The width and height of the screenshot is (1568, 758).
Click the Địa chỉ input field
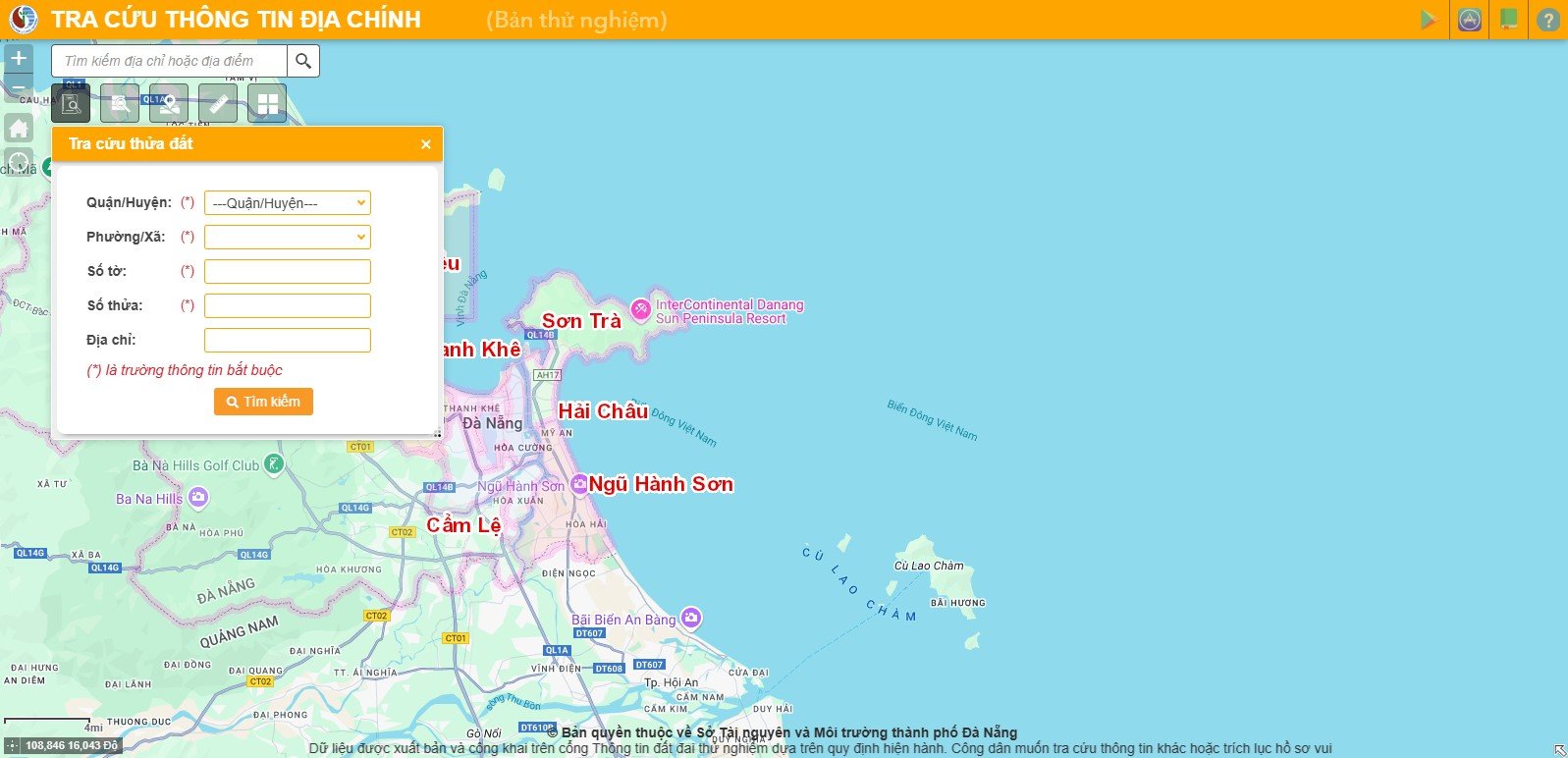[288, 340]
